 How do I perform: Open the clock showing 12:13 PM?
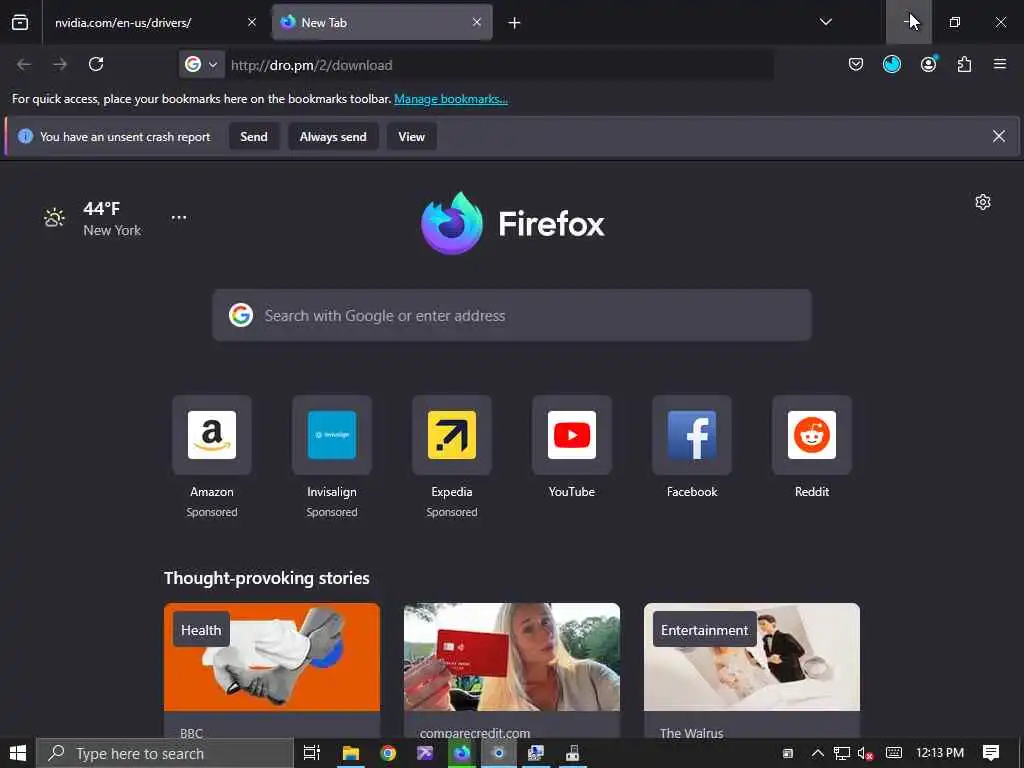click(x=940, y=753)
